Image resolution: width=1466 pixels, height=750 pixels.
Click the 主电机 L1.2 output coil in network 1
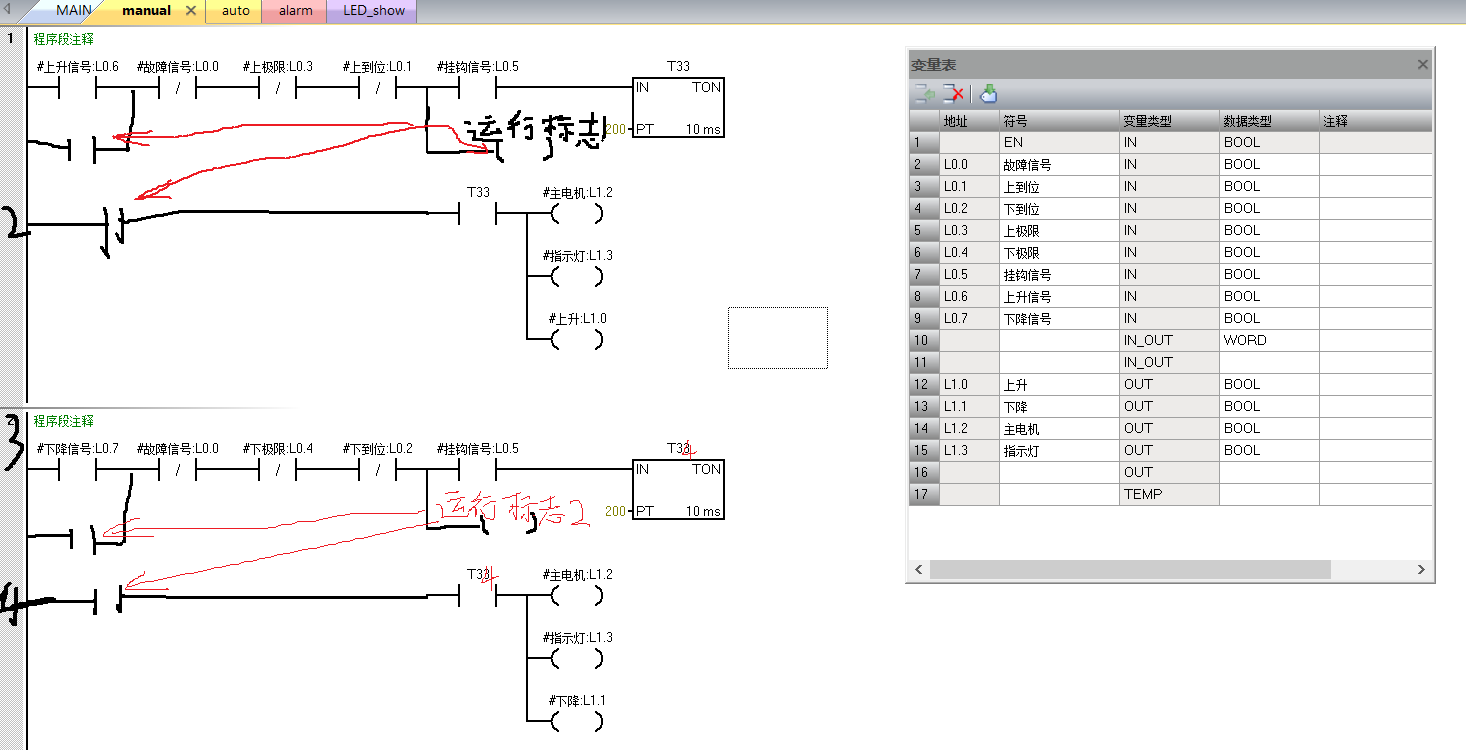click(577, 213)
